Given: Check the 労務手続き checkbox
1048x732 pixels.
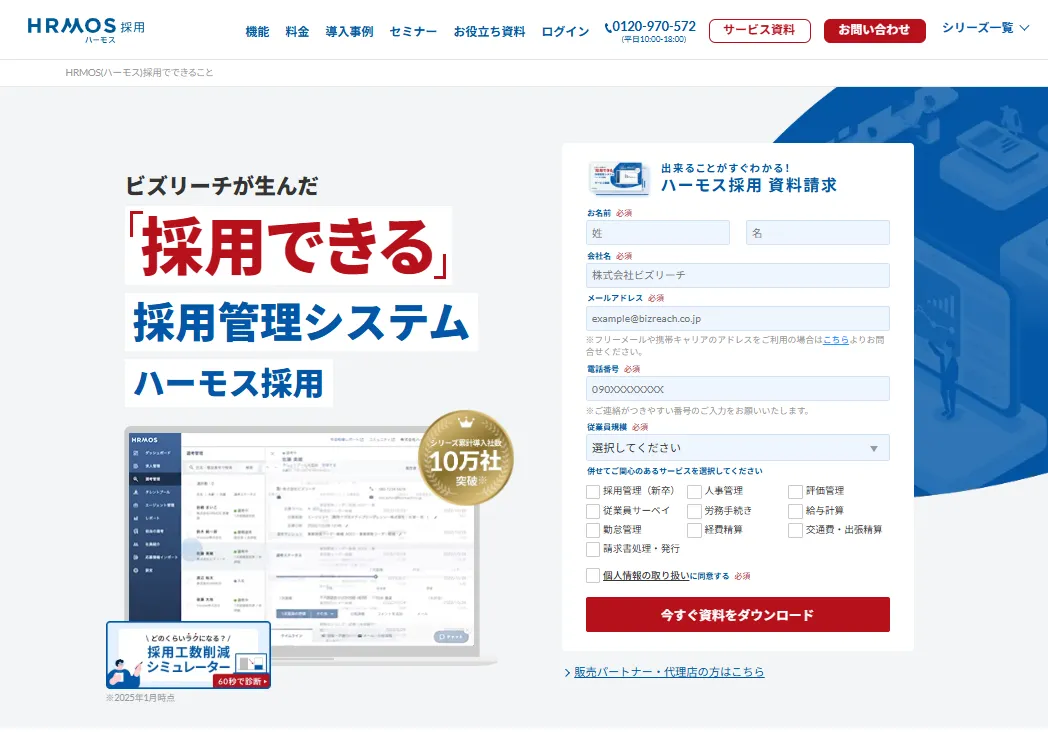Looking at the screenshot, I should pyautogui.click(x=694, y=511).
